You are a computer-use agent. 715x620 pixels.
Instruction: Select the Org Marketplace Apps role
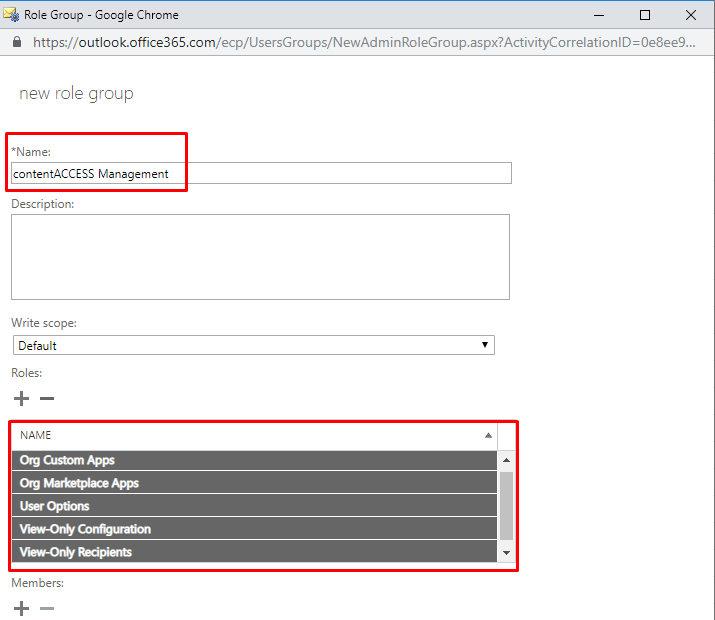point(79,483)
